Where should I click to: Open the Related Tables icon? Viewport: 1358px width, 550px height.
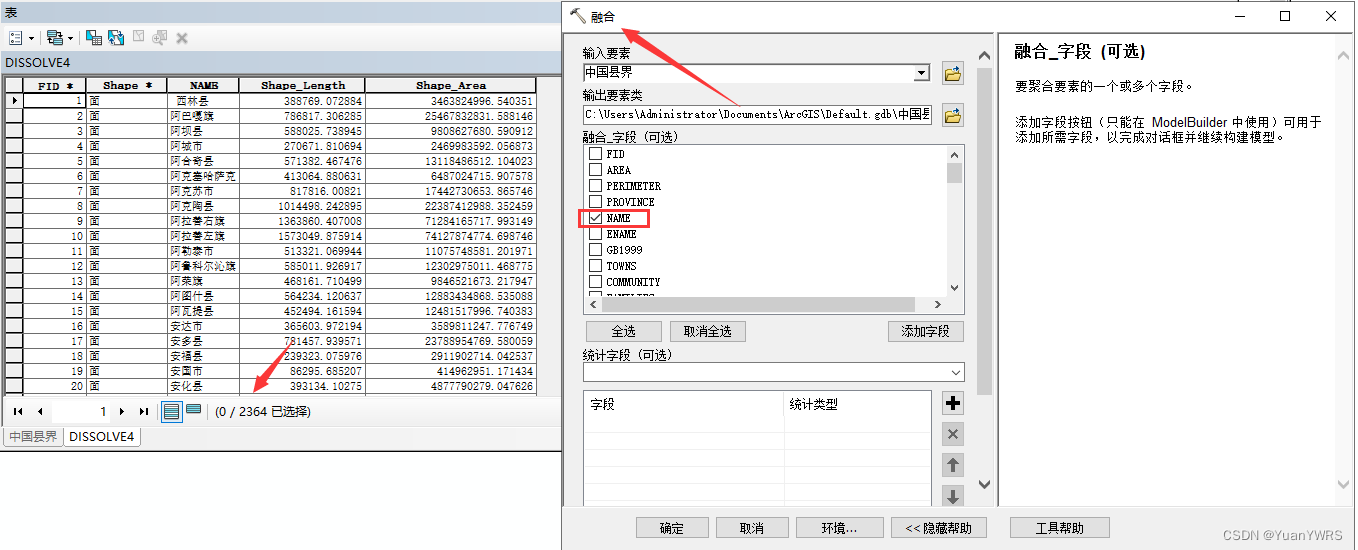(x=54, y=38)
